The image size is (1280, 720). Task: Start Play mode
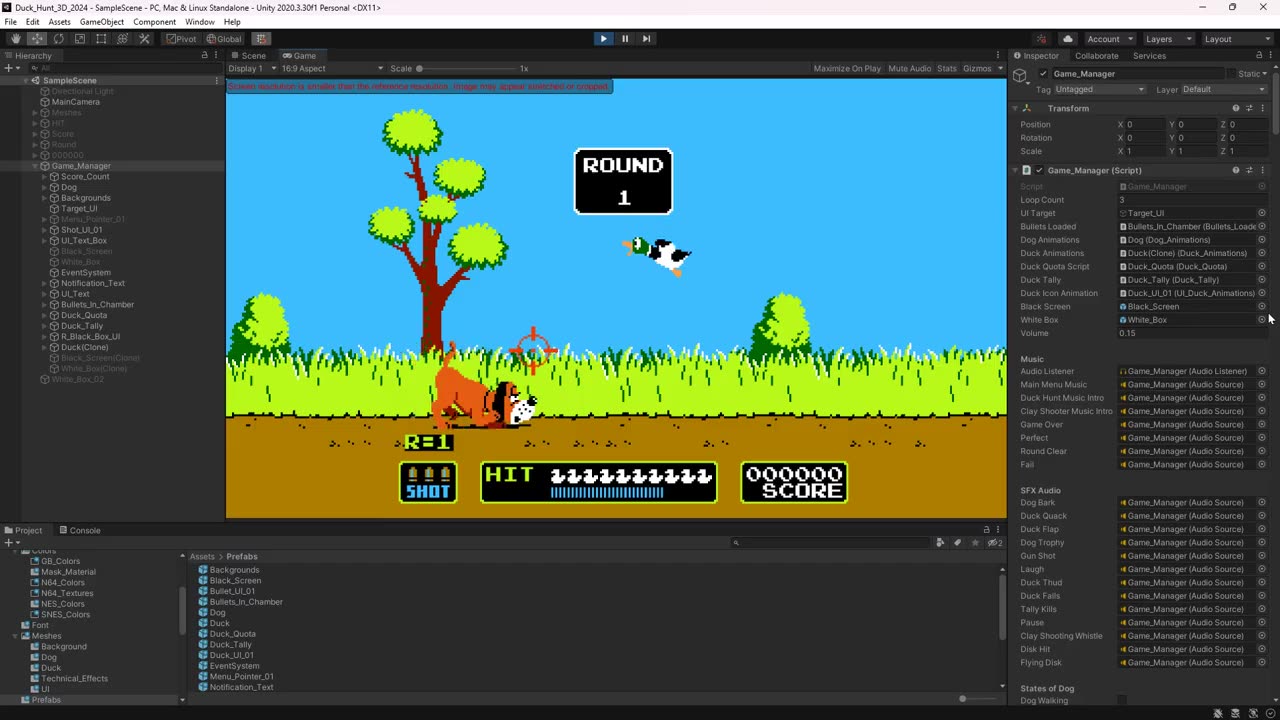coord(603,39)
